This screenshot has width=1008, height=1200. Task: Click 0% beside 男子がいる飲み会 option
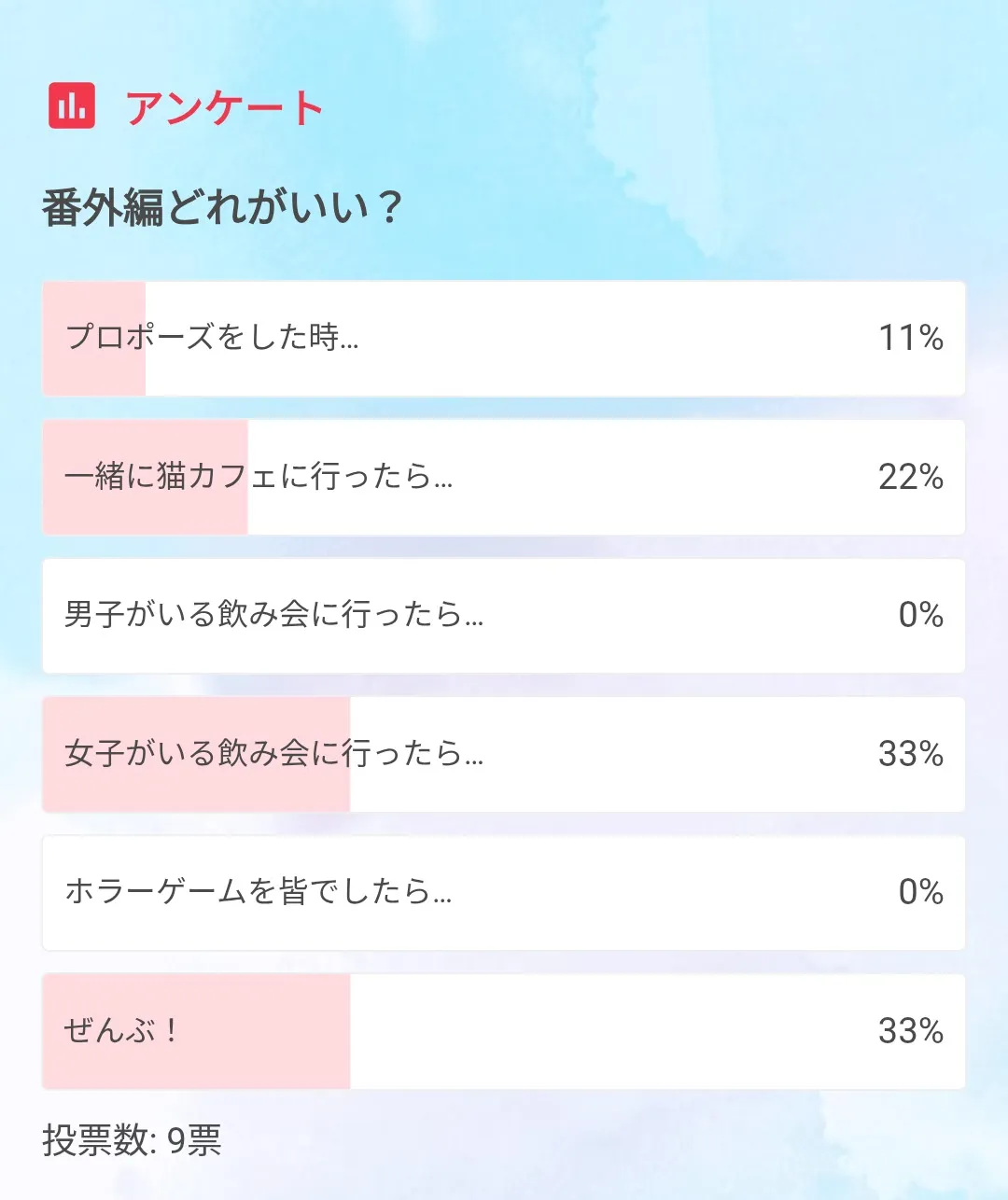pos(920,615)
